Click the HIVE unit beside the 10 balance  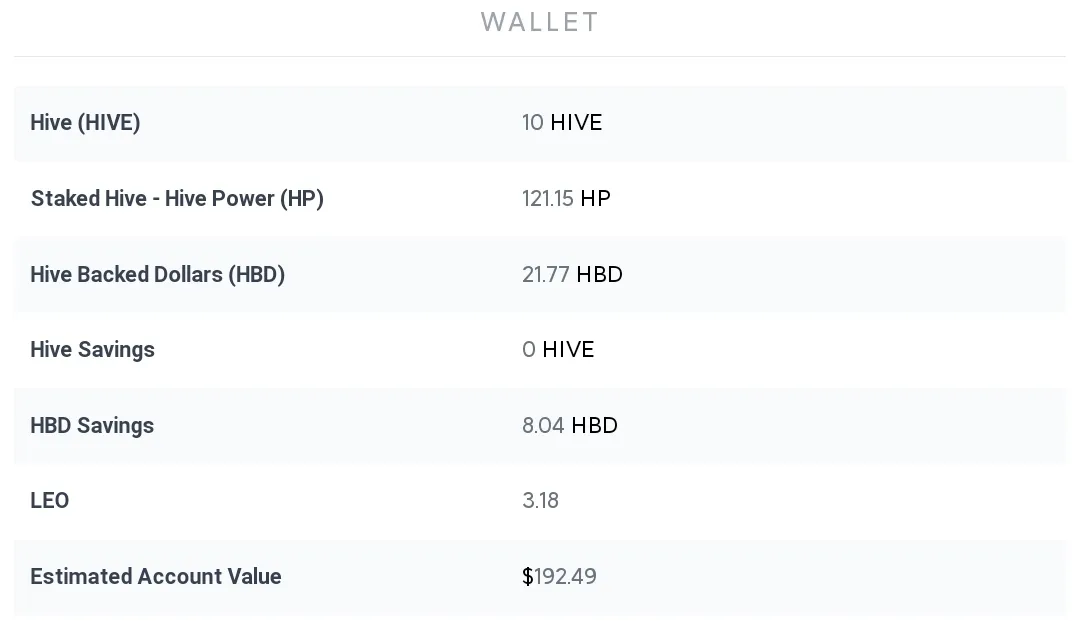coord(576,123)
